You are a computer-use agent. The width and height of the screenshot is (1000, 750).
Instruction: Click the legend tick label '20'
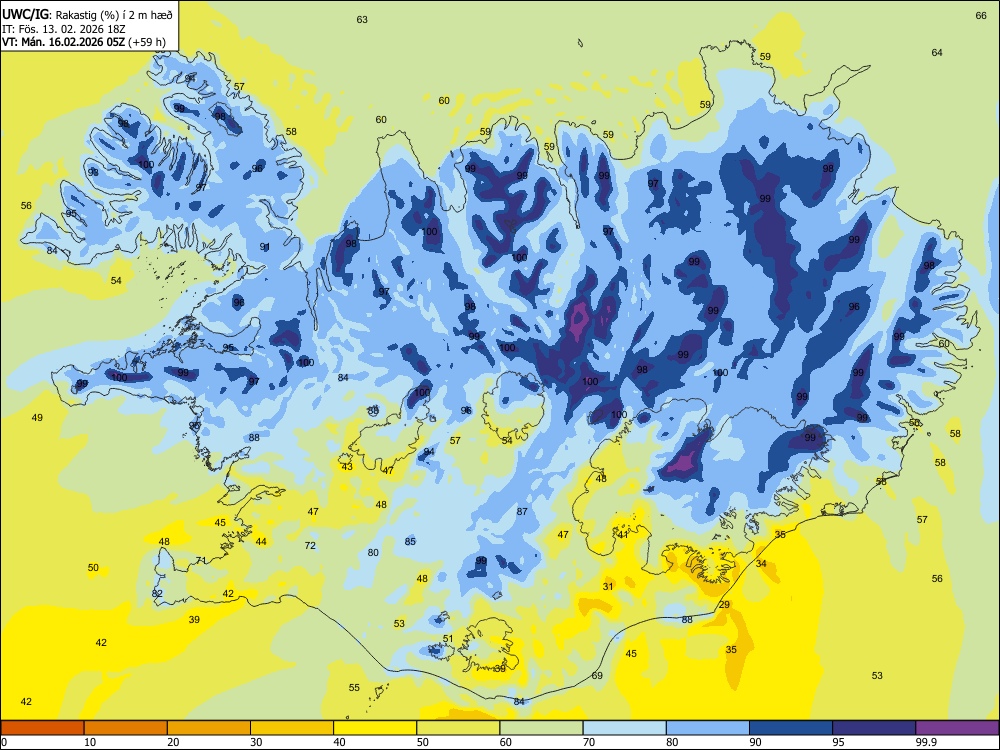coord(173,742)
